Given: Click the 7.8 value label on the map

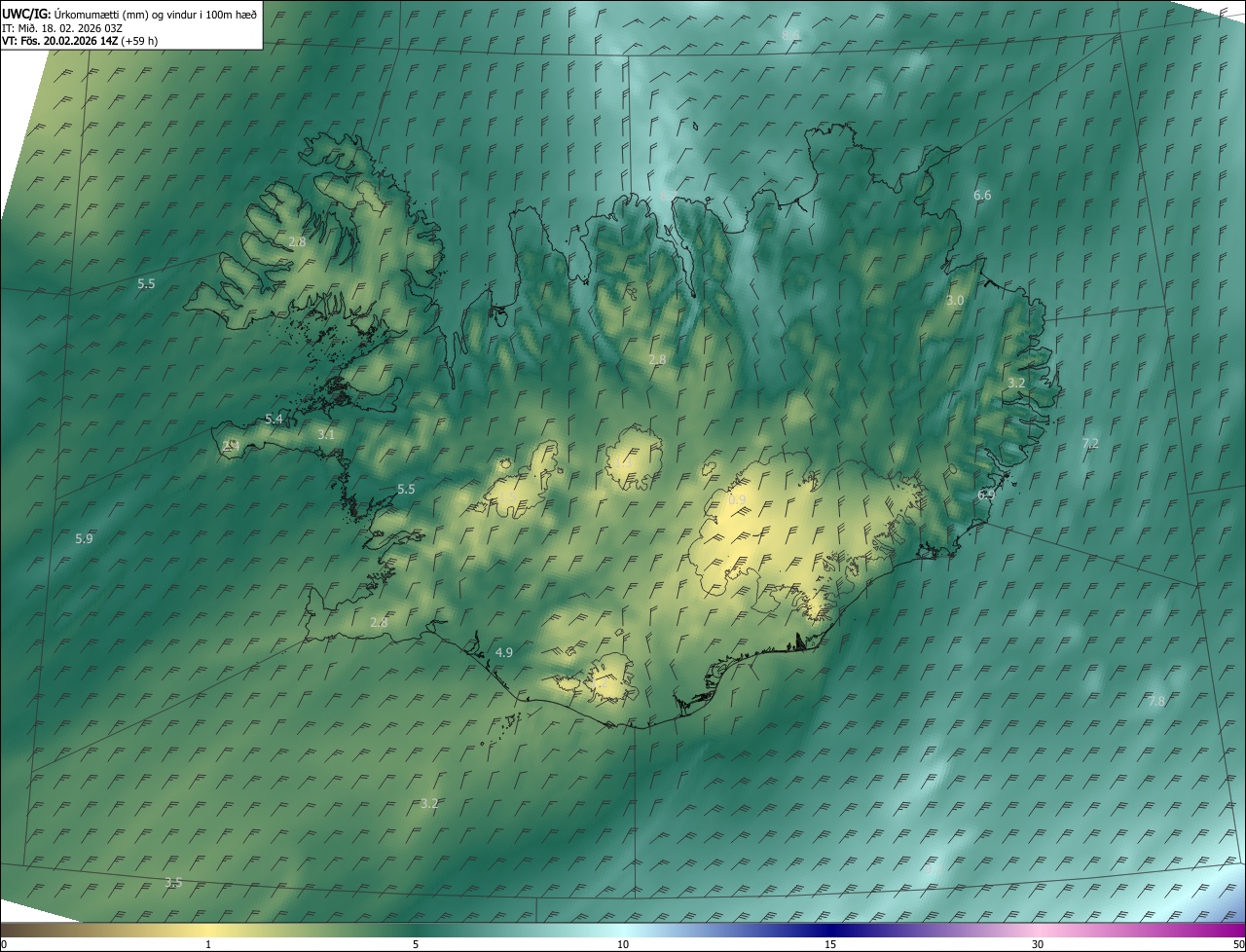Looking at the screenshot, I should pos(1156,701).
